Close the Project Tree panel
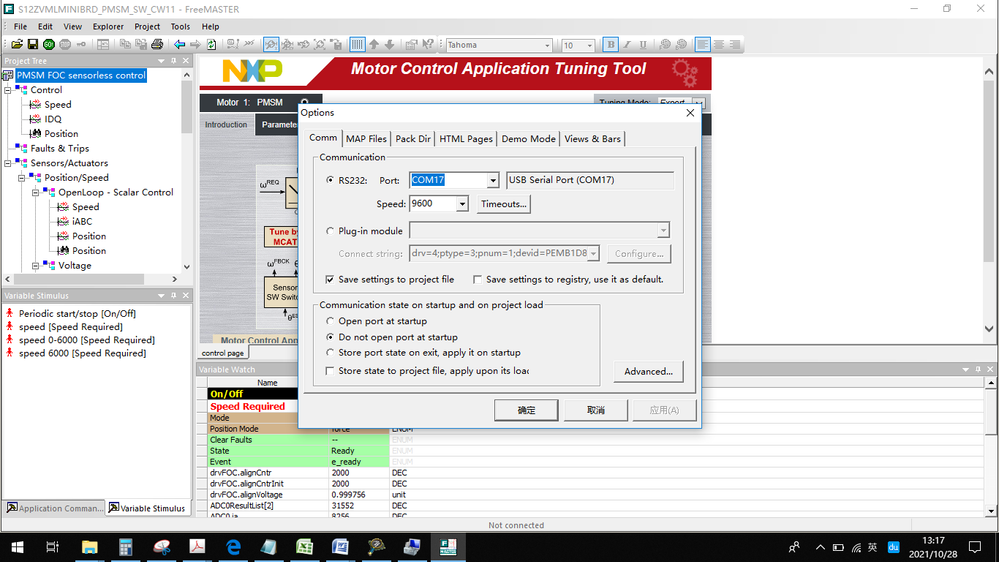Viewport: 999px width, 562px height. 185,61
